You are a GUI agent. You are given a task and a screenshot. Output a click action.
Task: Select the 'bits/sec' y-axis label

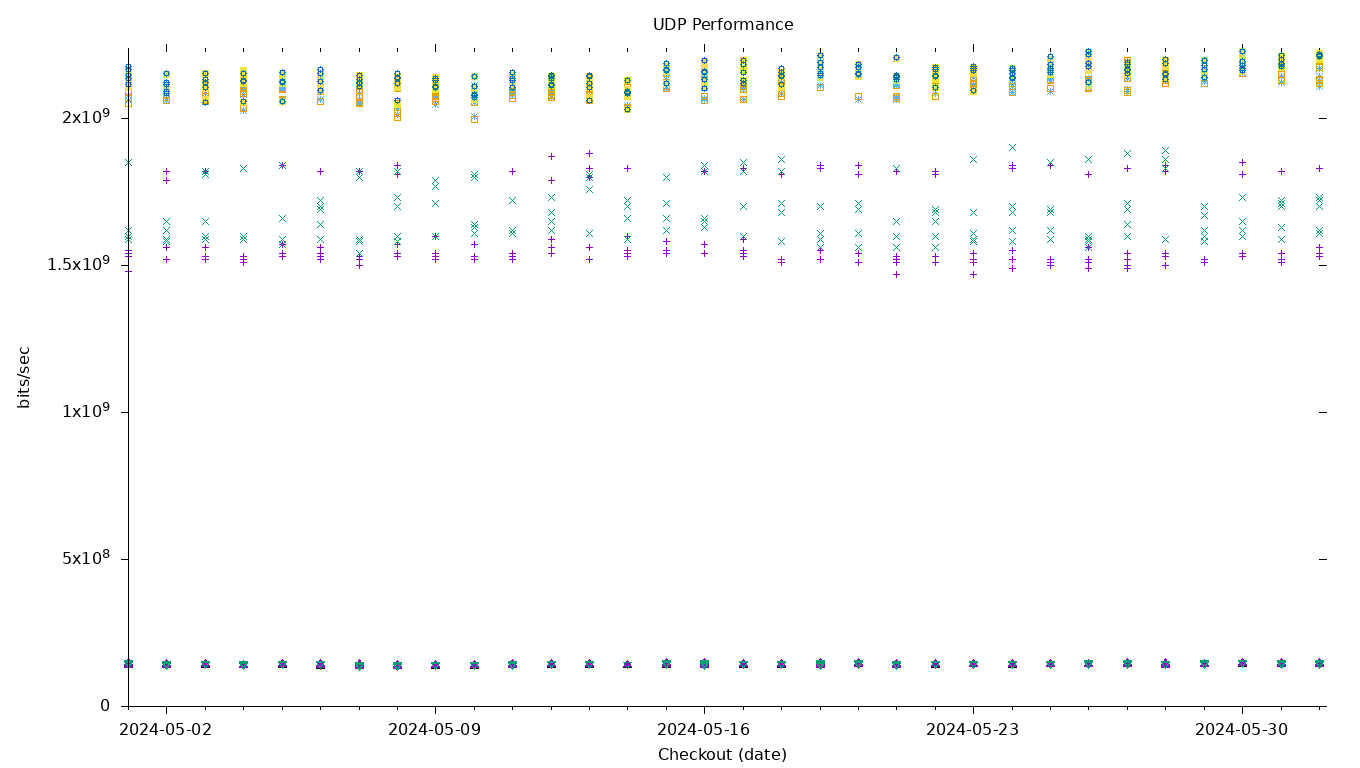[x=24, y=377]
